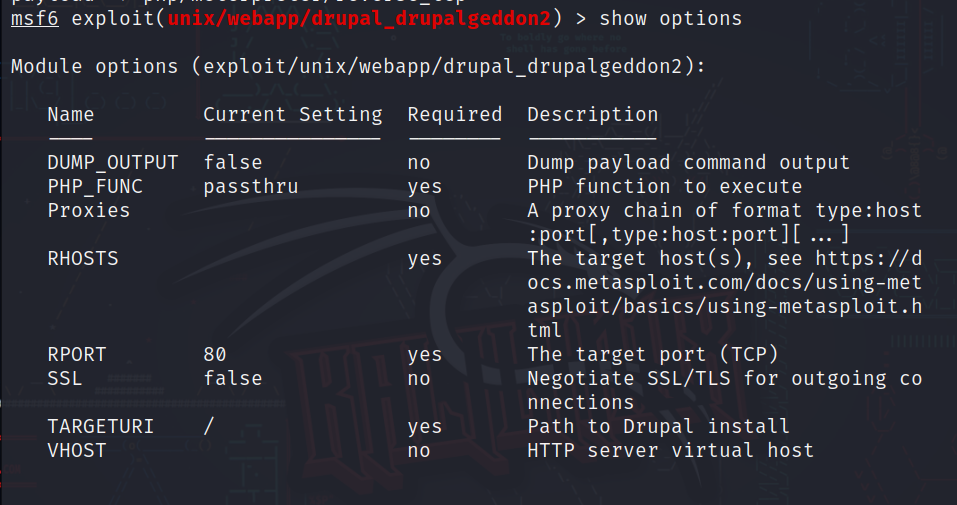Click 'PHP function to execute' description
Viewport: 957px width, 505px height.
coord(665,187)
